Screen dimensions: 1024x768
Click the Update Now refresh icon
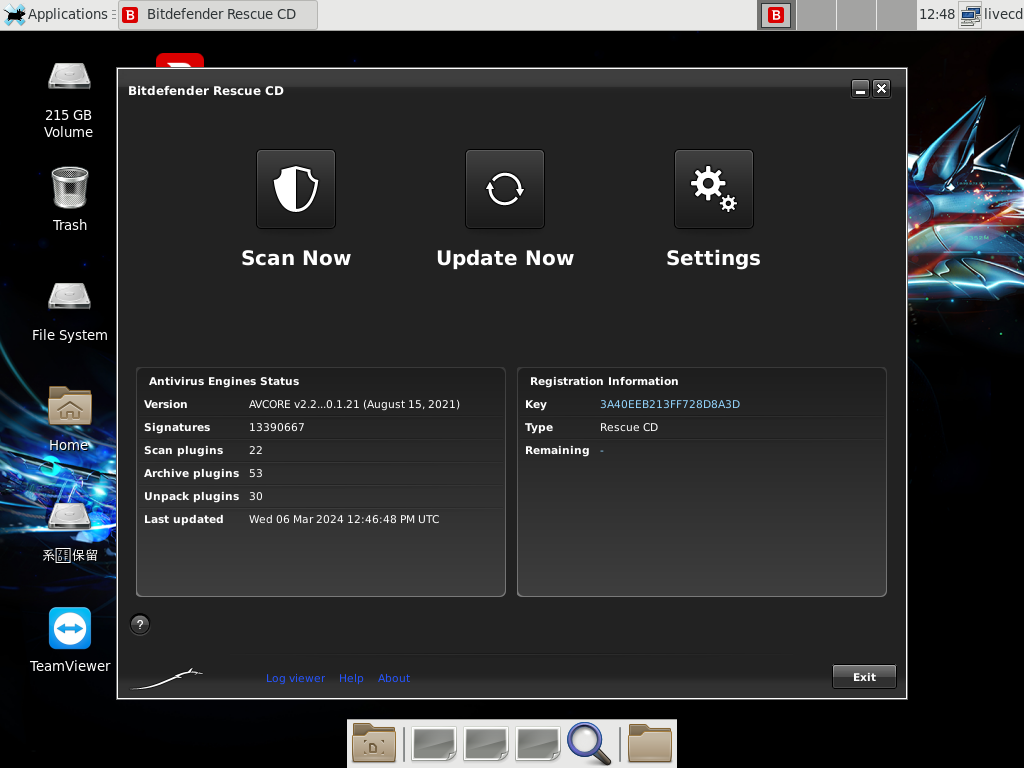point(505,189)
